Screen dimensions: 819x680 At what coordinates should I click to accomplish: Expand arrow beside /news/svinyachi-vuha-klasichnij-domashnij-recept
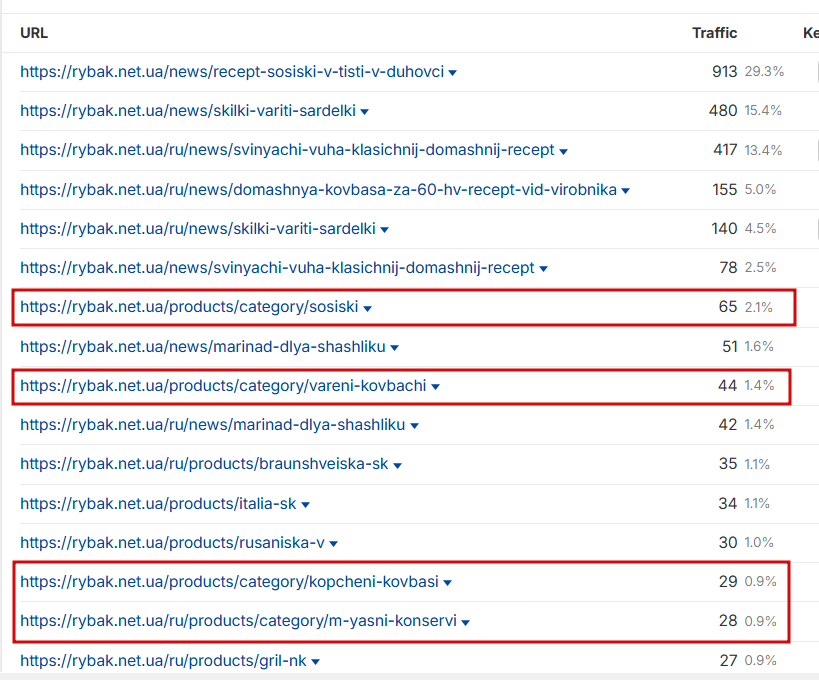coord(543,269)
